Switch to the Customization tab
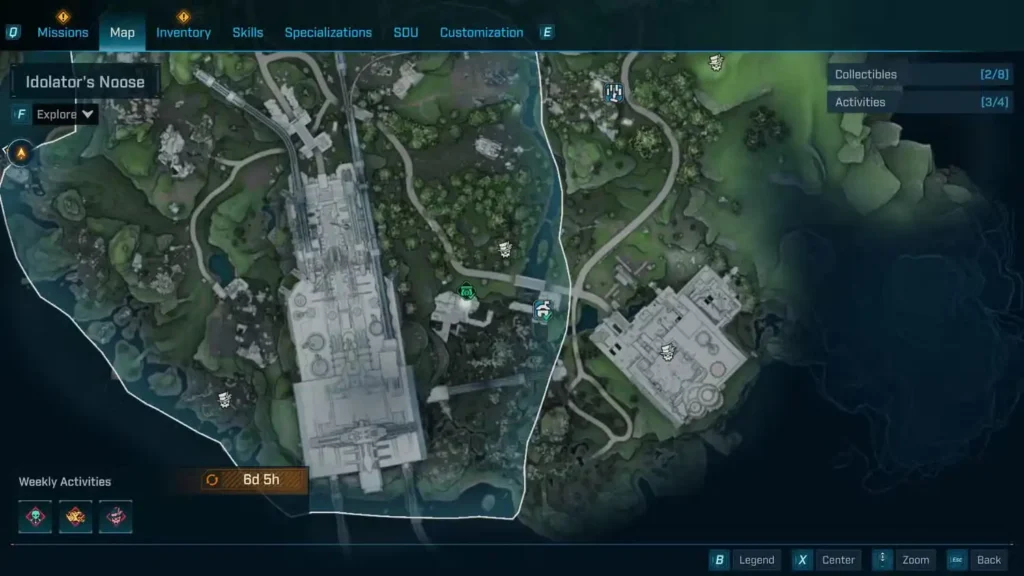Viewport: 1024px width, 576px height. point(481,33)
